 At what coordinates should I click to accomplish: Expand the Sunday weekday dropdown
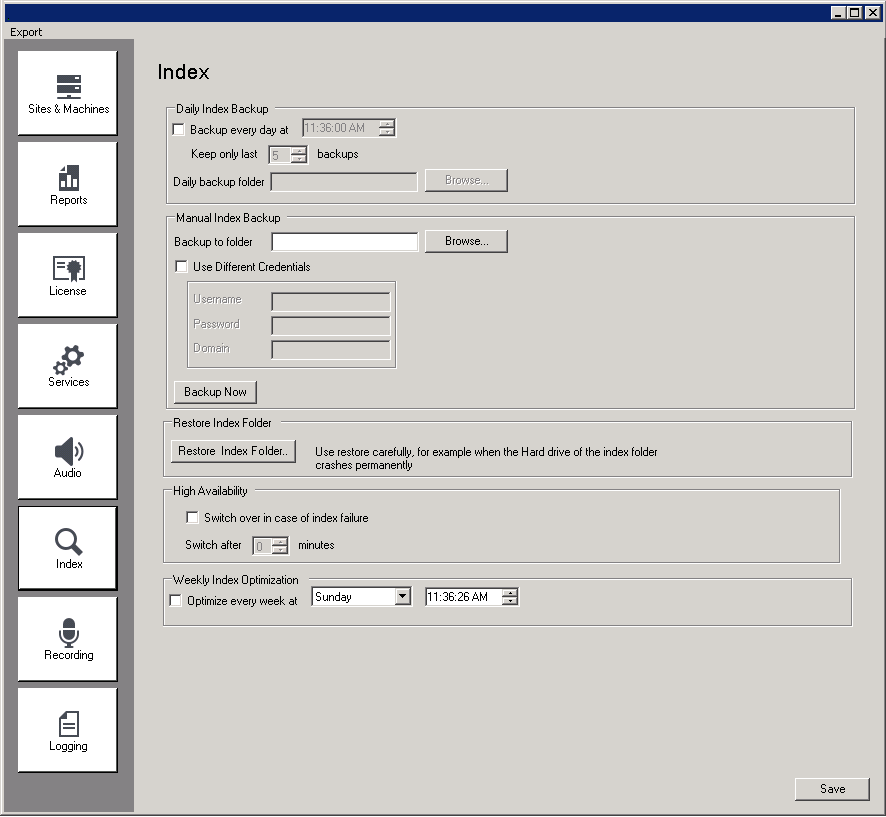(402, 597)
